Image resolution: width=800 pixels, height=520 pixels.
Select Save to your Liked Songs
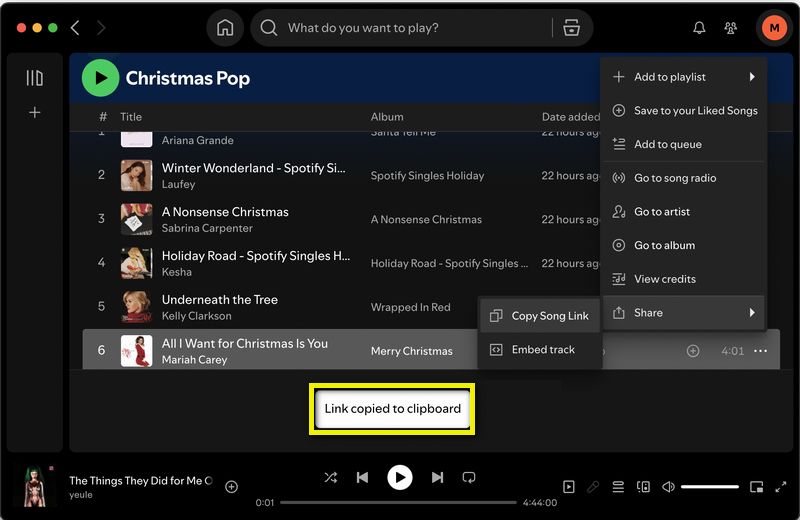684,111
